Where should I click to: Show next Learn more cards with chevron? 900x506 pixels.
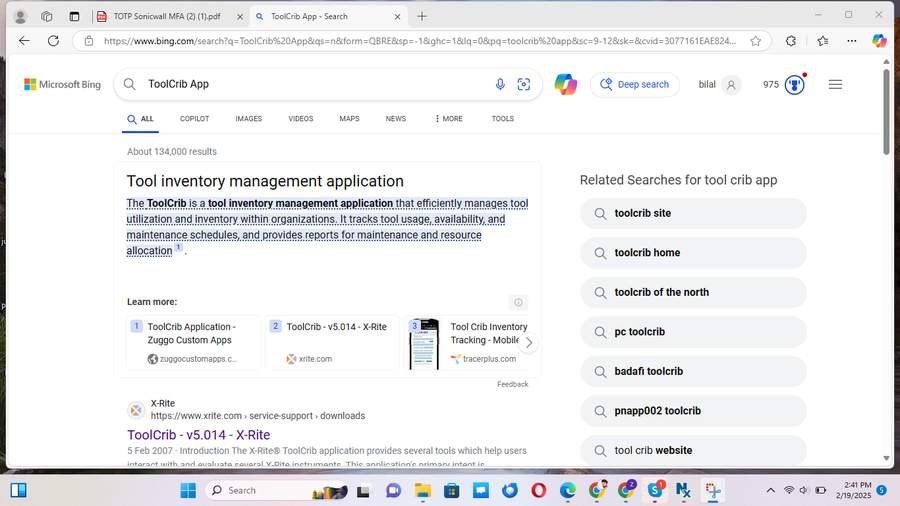point(529,342)
